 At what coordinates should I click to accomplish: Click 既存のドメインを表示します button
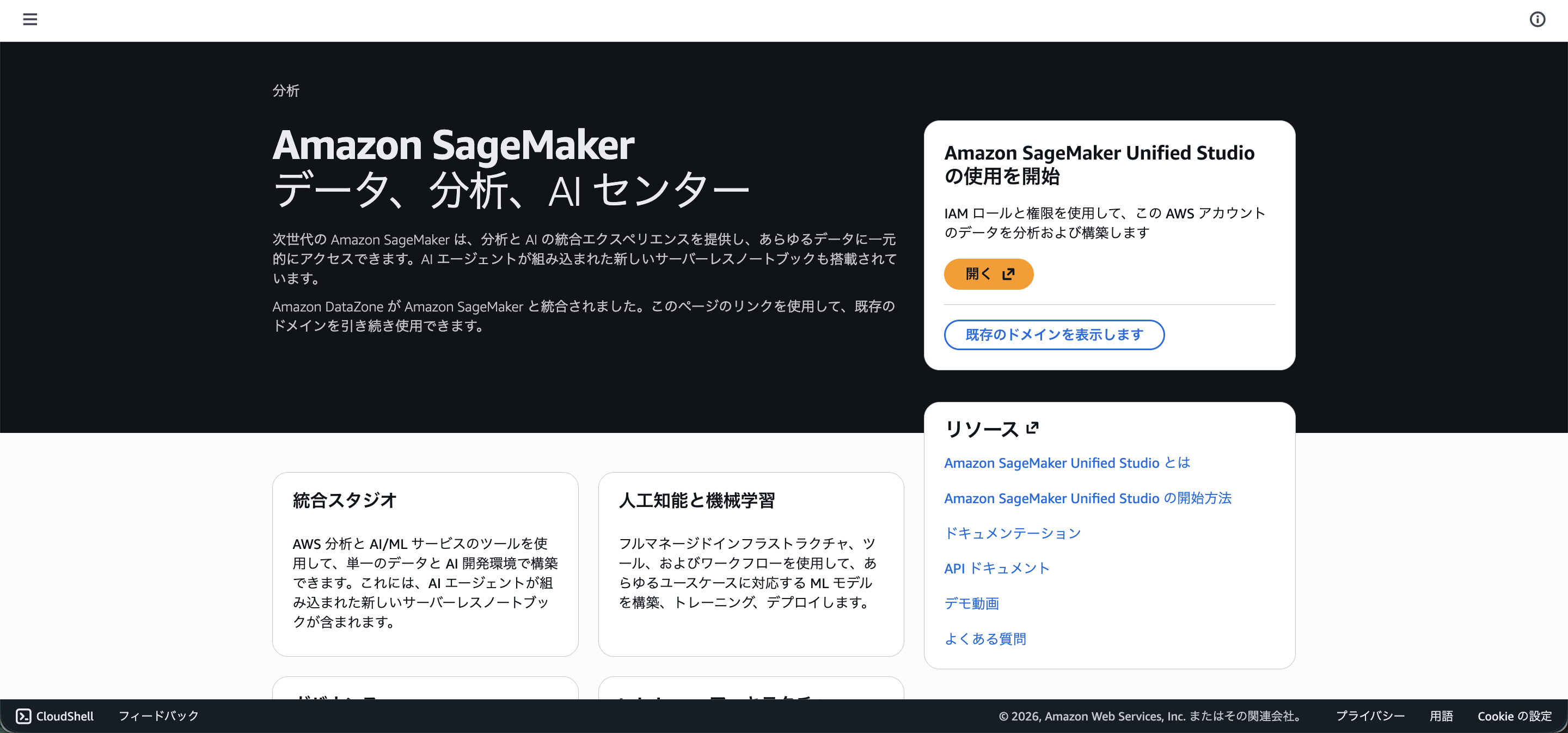click(x=1054, y=335)
